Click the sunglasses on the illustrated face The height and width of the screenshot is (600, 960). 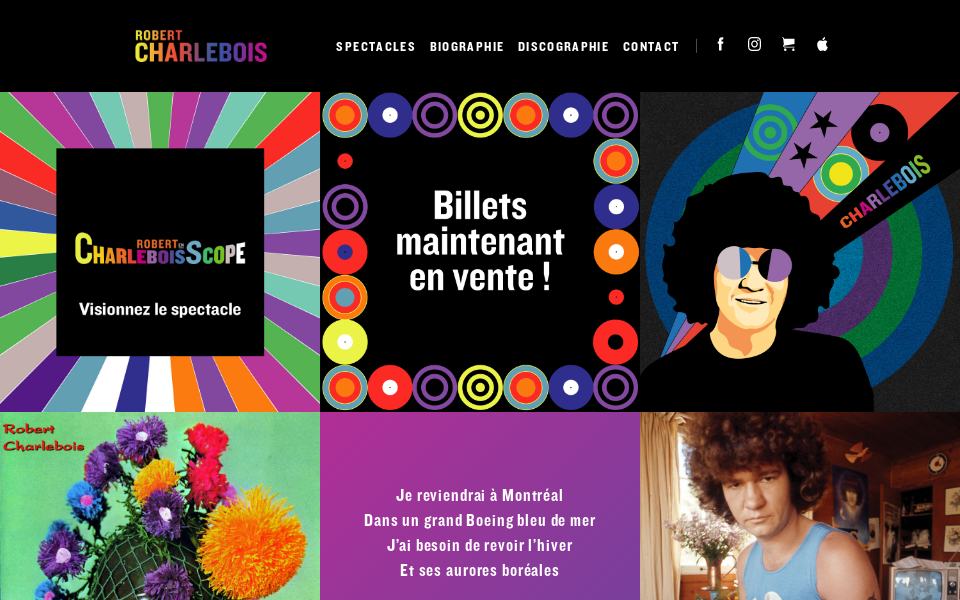click(x=754, y=263)
